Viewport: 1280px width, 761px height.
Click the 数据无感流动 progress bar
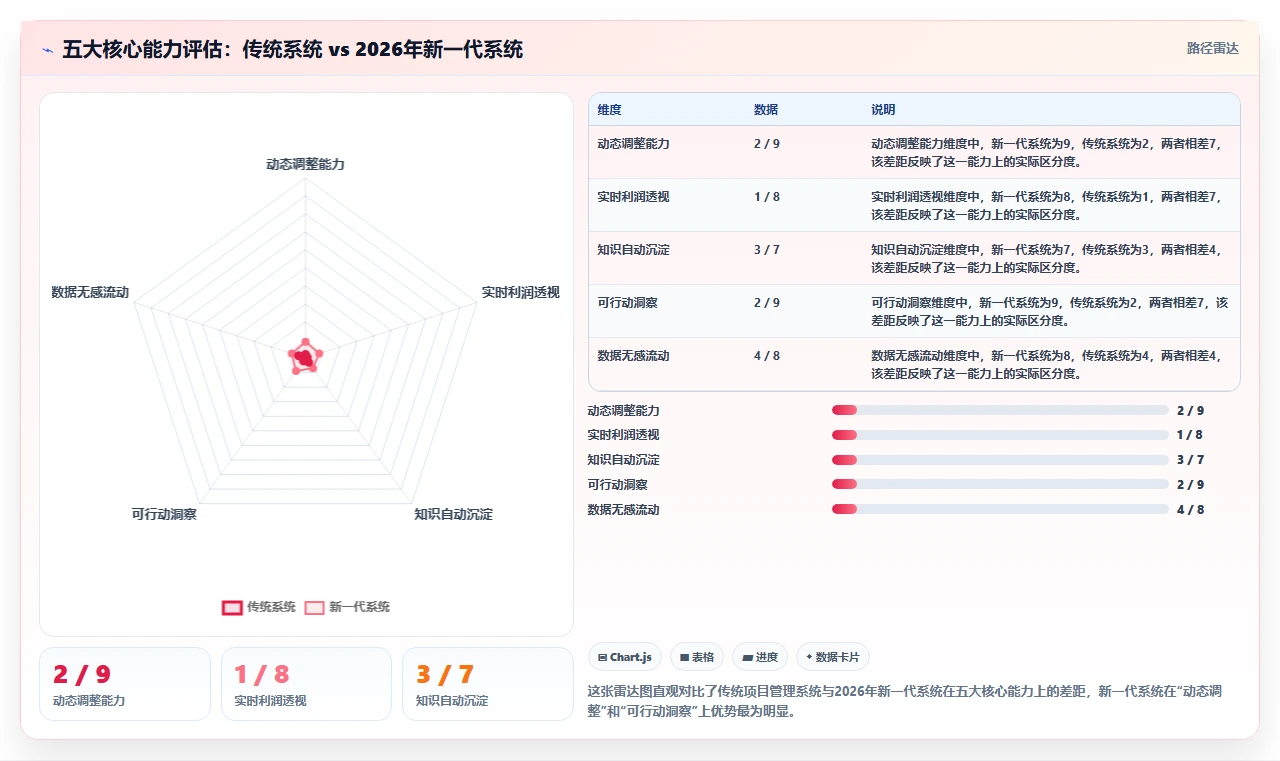1000,510
